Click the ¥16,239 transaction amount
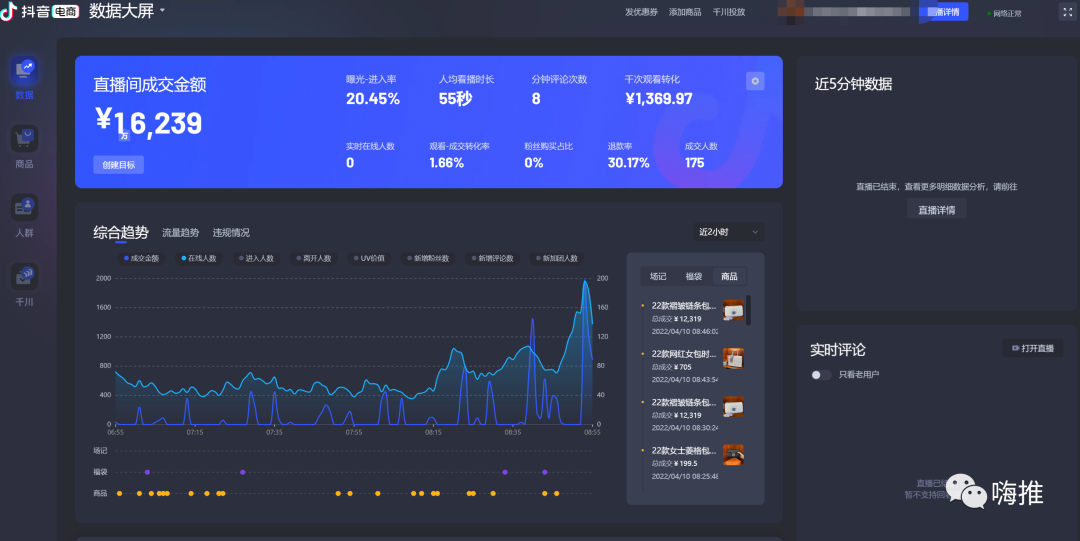This screenshot has width=1080, height=541. pyautogui.click(x=148, y=123)
